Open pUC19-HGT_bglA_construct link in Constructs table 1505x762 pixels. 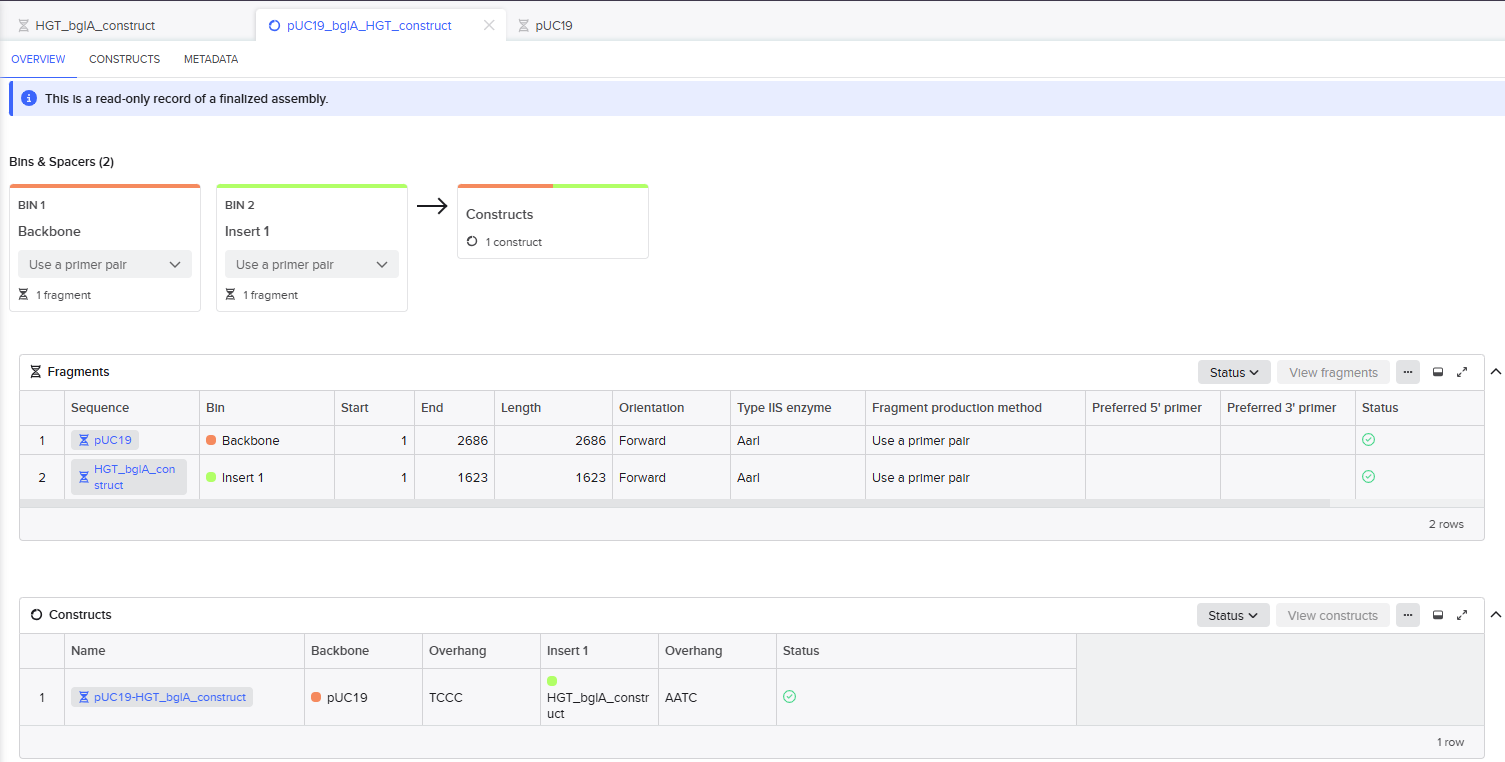[x=162, y=697]
